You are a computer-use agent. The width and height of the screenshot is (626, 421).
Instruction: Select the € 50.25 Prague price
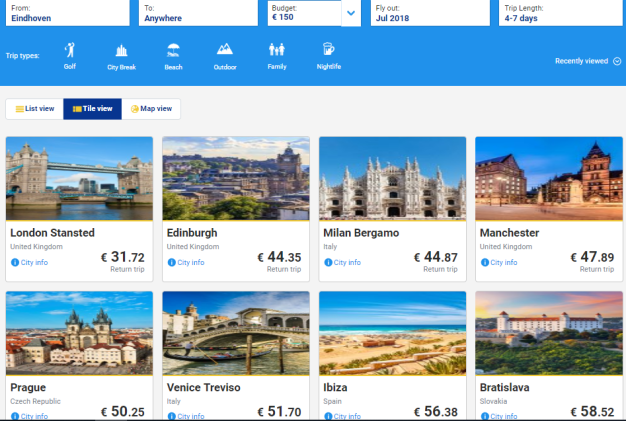(123, 412)
